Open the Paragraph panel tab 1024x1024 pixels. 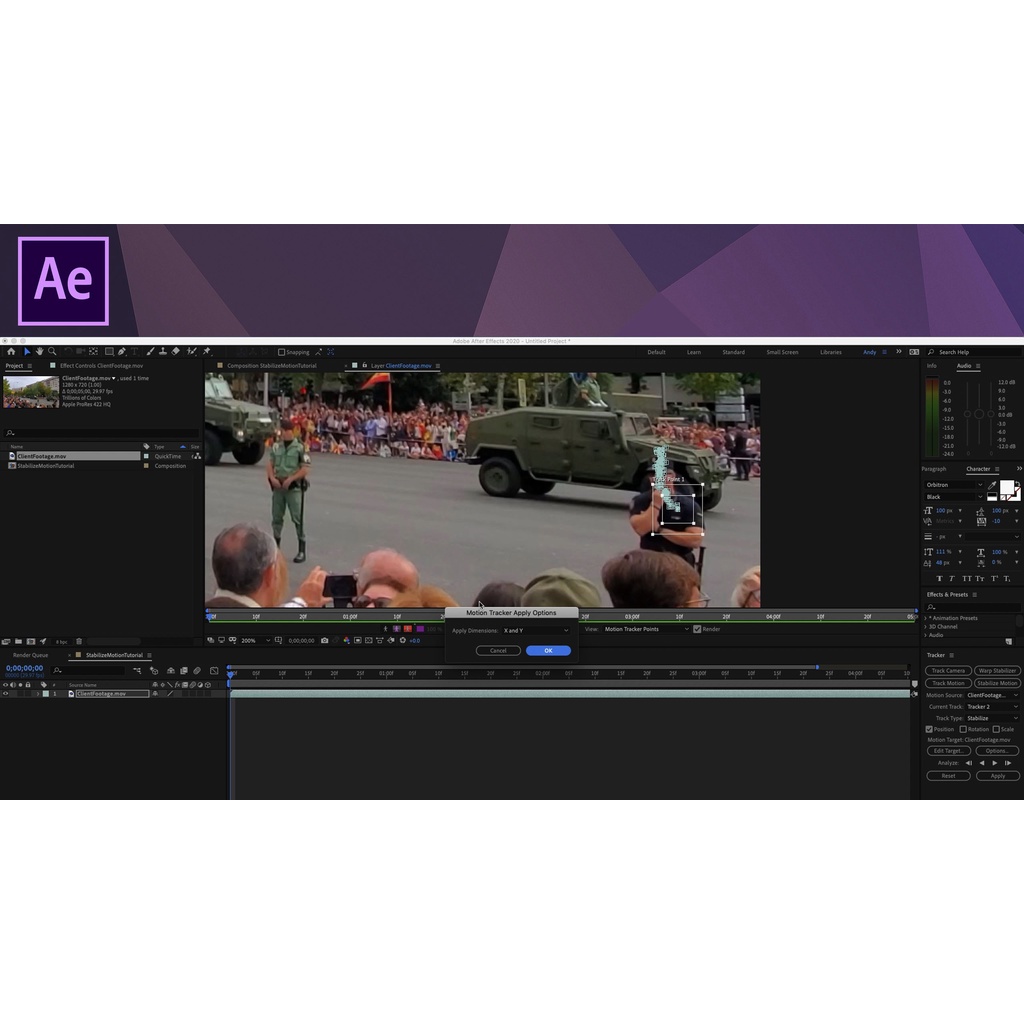pos(934,469)
